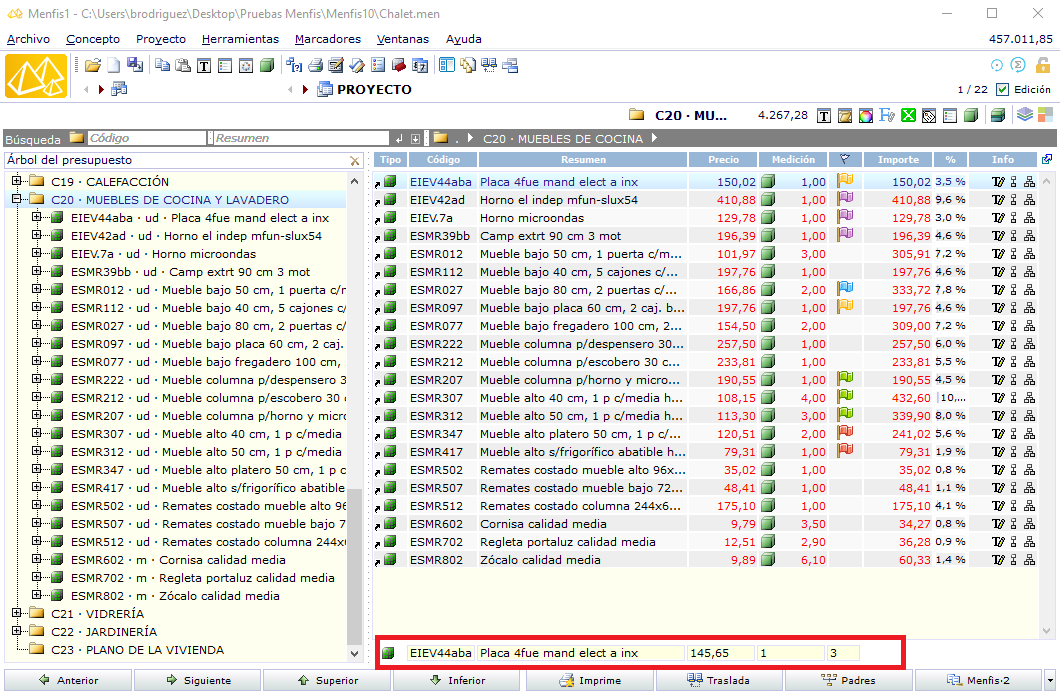Click the Resumen search field
Screen dimensions: 1060x695
(302, 138)
